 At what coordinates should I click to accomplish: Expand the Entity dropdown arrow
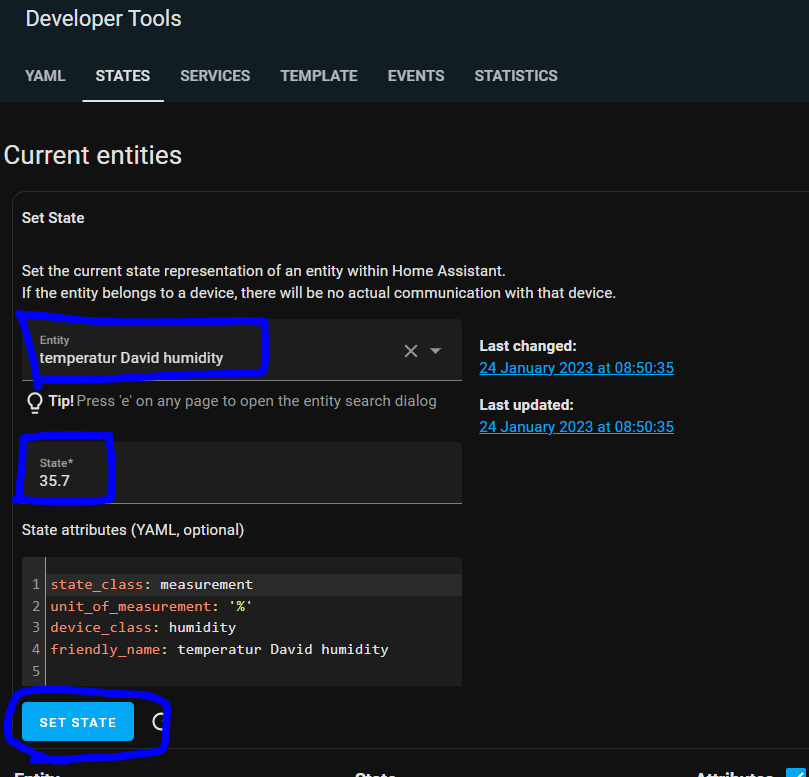click(436, 351)
